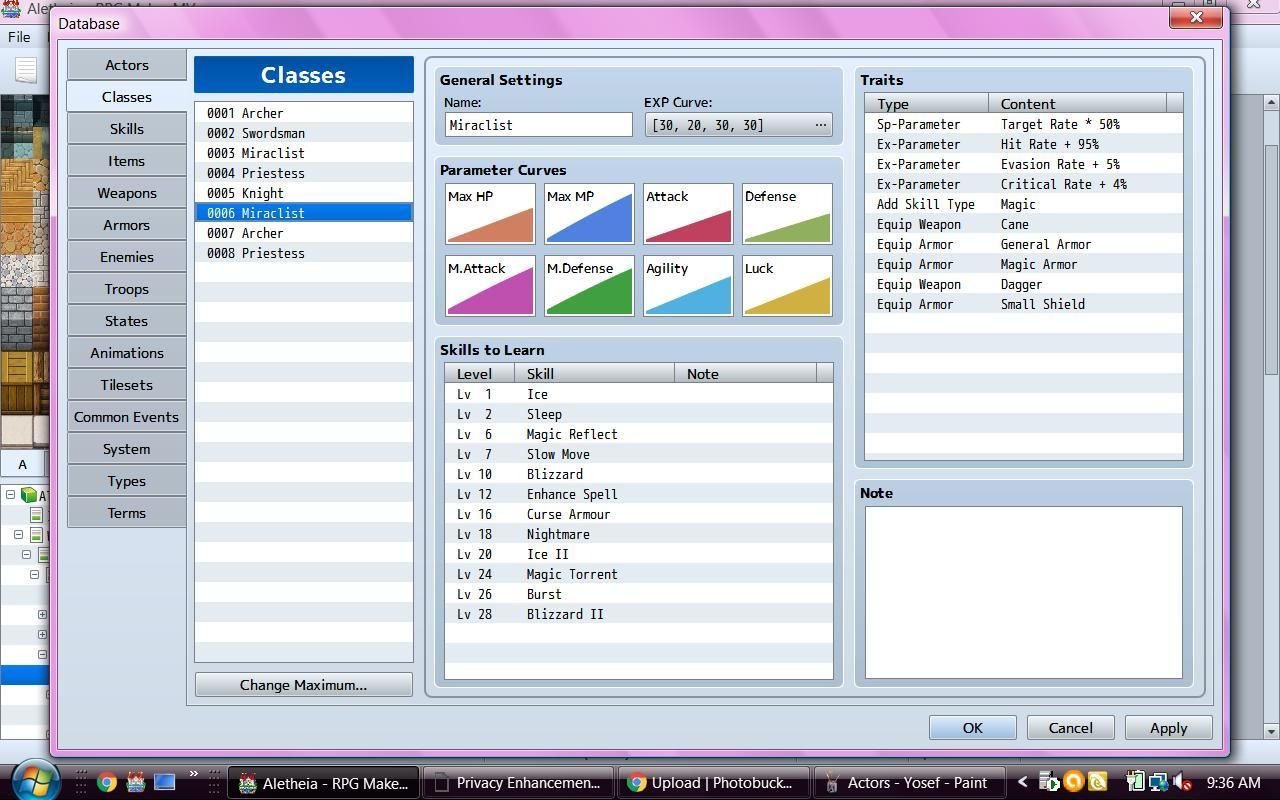Open the Max MP parameter curve
This screenshot has width=1280, height=800.
coord(589,214)
